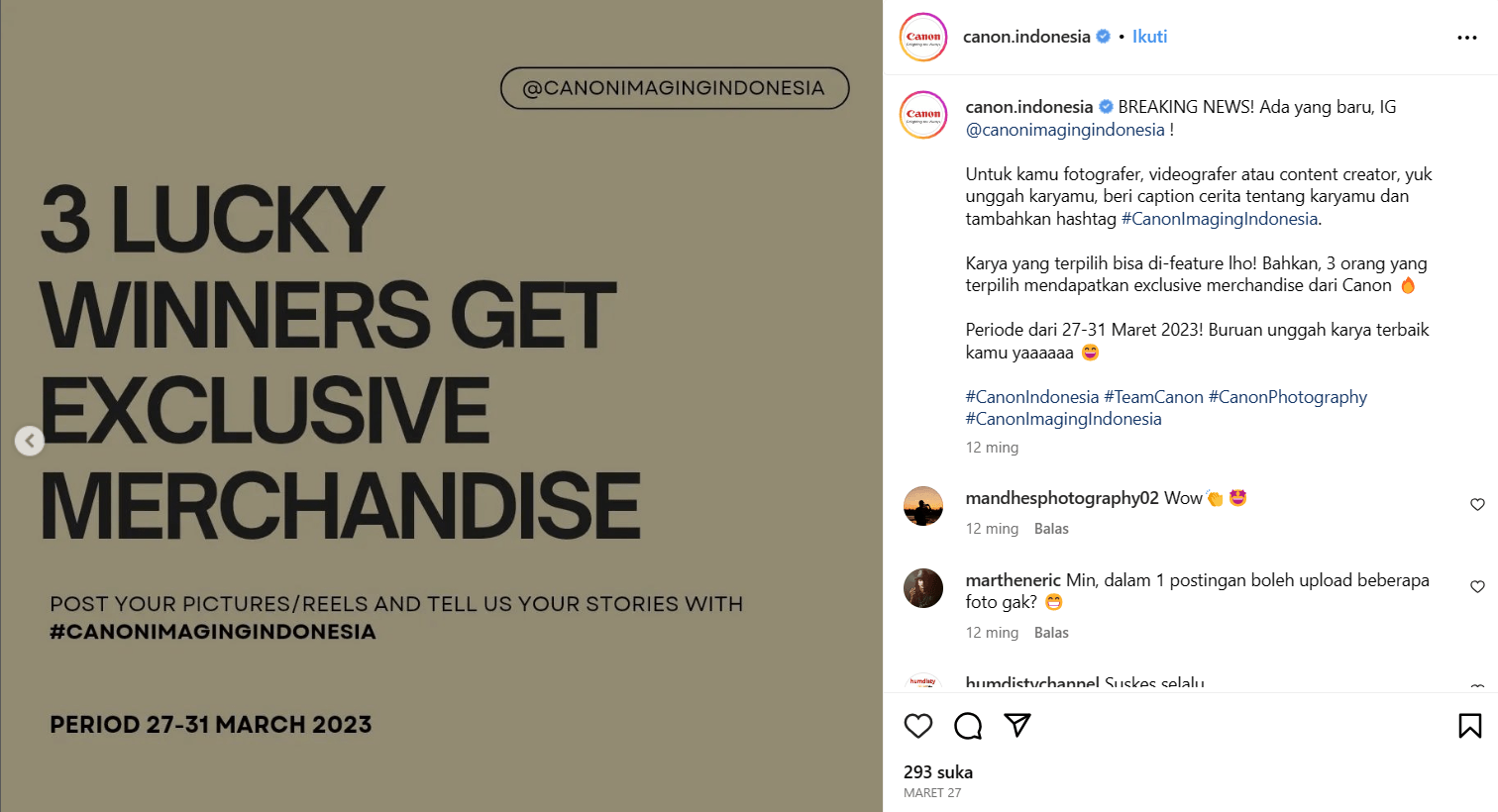Image resolution: width=1498 pixels, height=812 pixels.
Task: Open canon.indonesia profile picture in header
Action: (923, 38)
